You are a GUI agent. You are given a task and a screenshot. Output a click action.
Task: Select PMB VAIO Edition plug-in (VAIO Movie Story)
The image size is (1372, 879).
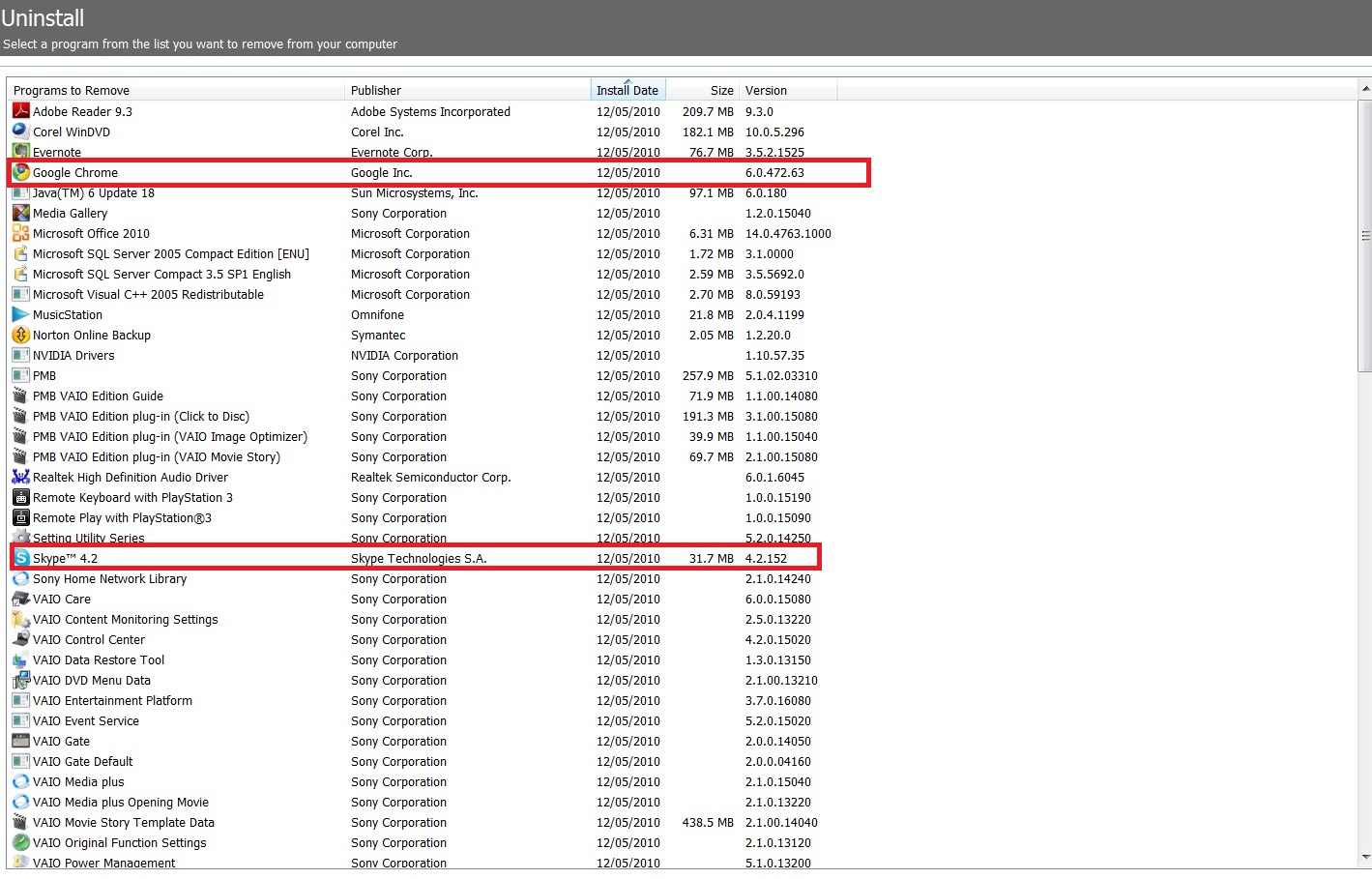pyautogui.click(x=422, y=456)
